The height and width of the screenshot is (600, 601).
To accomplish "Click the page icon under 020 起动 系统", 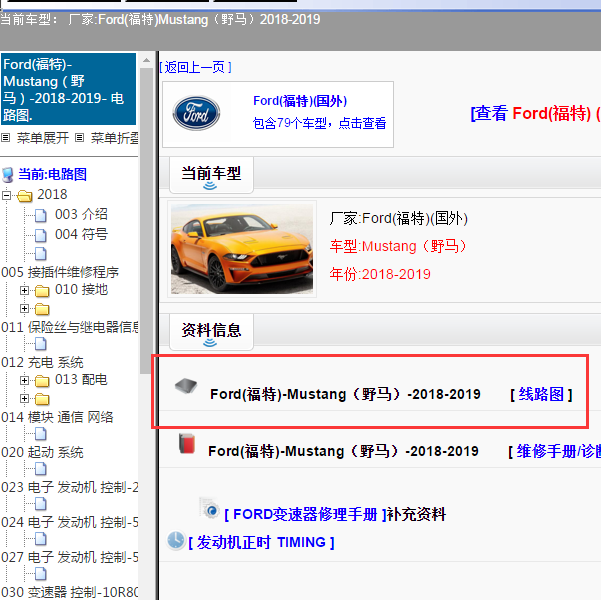I will coord(41,469).
